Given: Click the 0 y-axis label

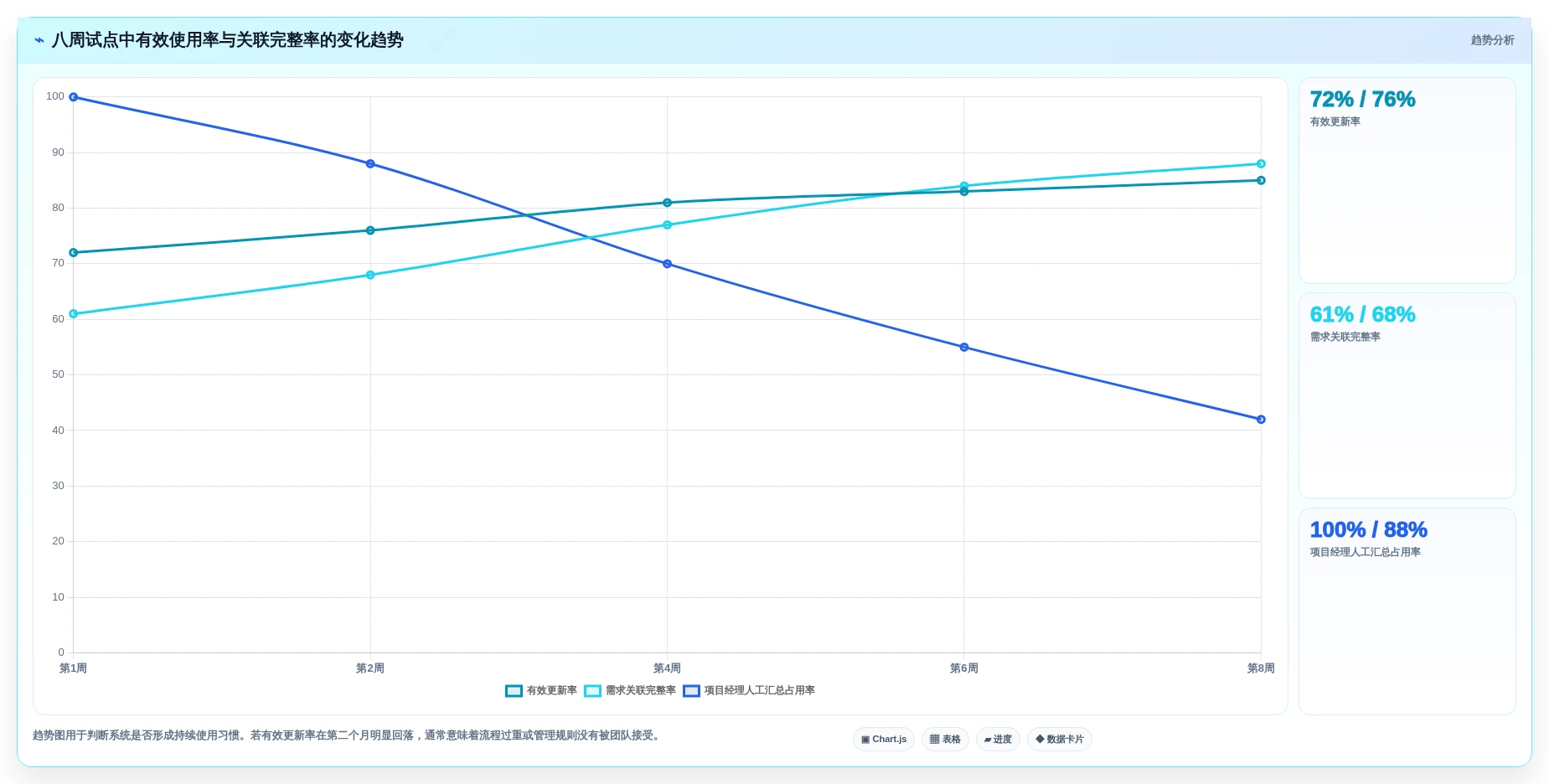Looking at the screenshot, I should coord(61,653).
